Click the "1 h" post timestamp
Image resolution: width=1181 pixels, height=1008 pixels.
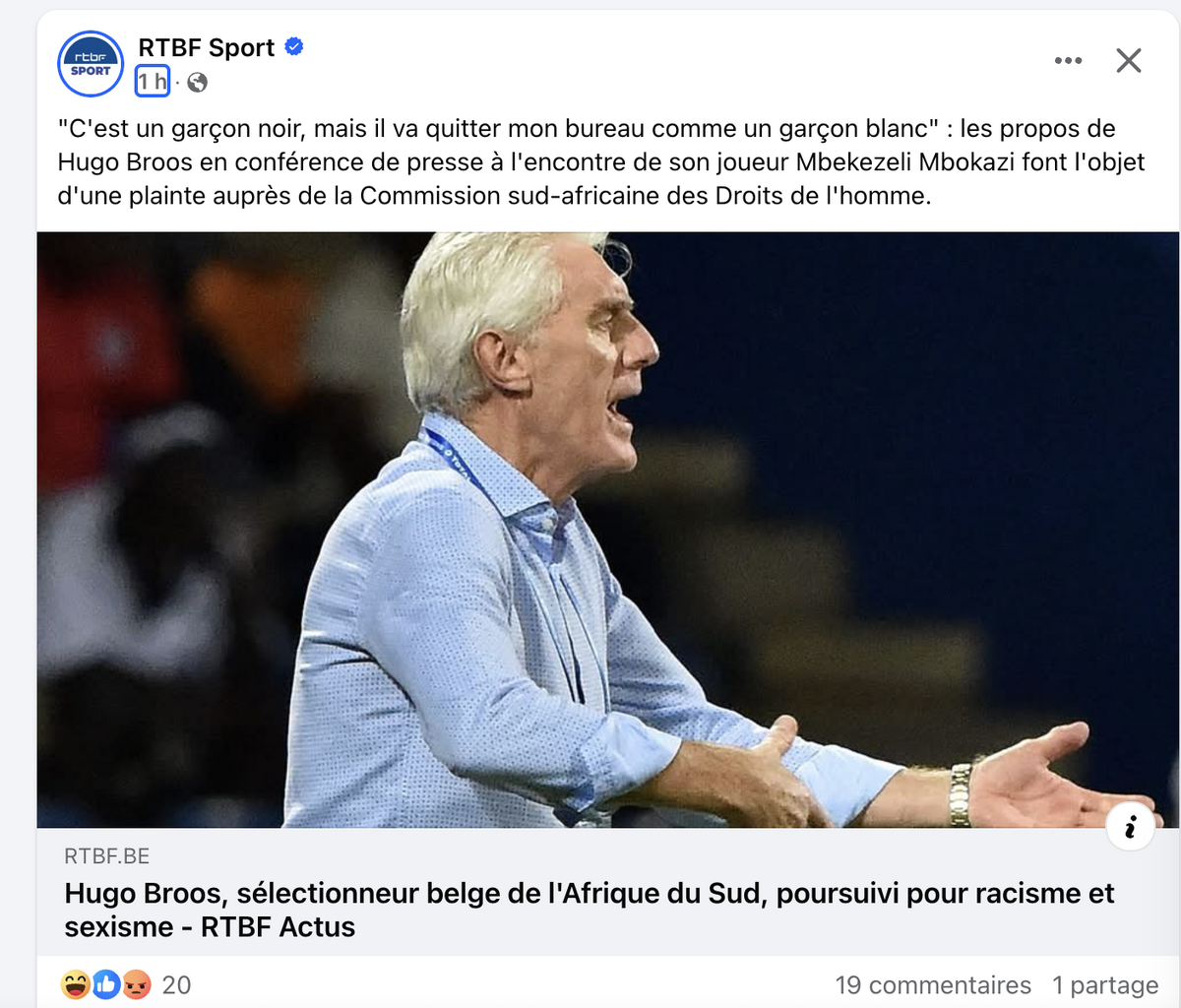[x=153, y=82]
